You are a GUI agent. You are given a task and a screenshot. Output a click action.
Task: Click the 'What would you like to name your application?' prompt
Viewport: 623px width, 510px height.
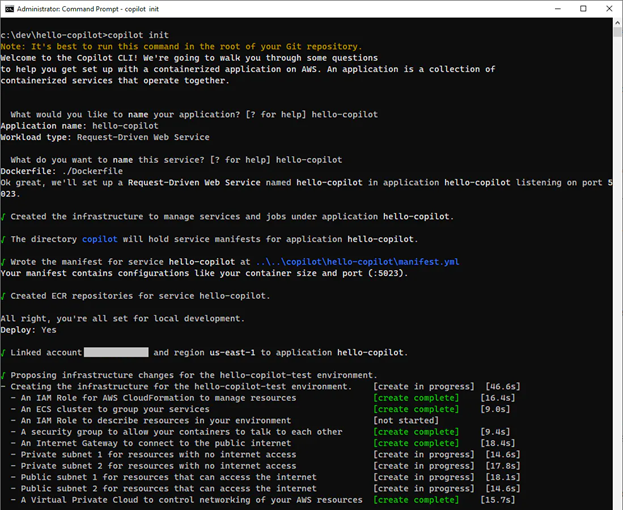pyautogui.click(x=194, y=115)
